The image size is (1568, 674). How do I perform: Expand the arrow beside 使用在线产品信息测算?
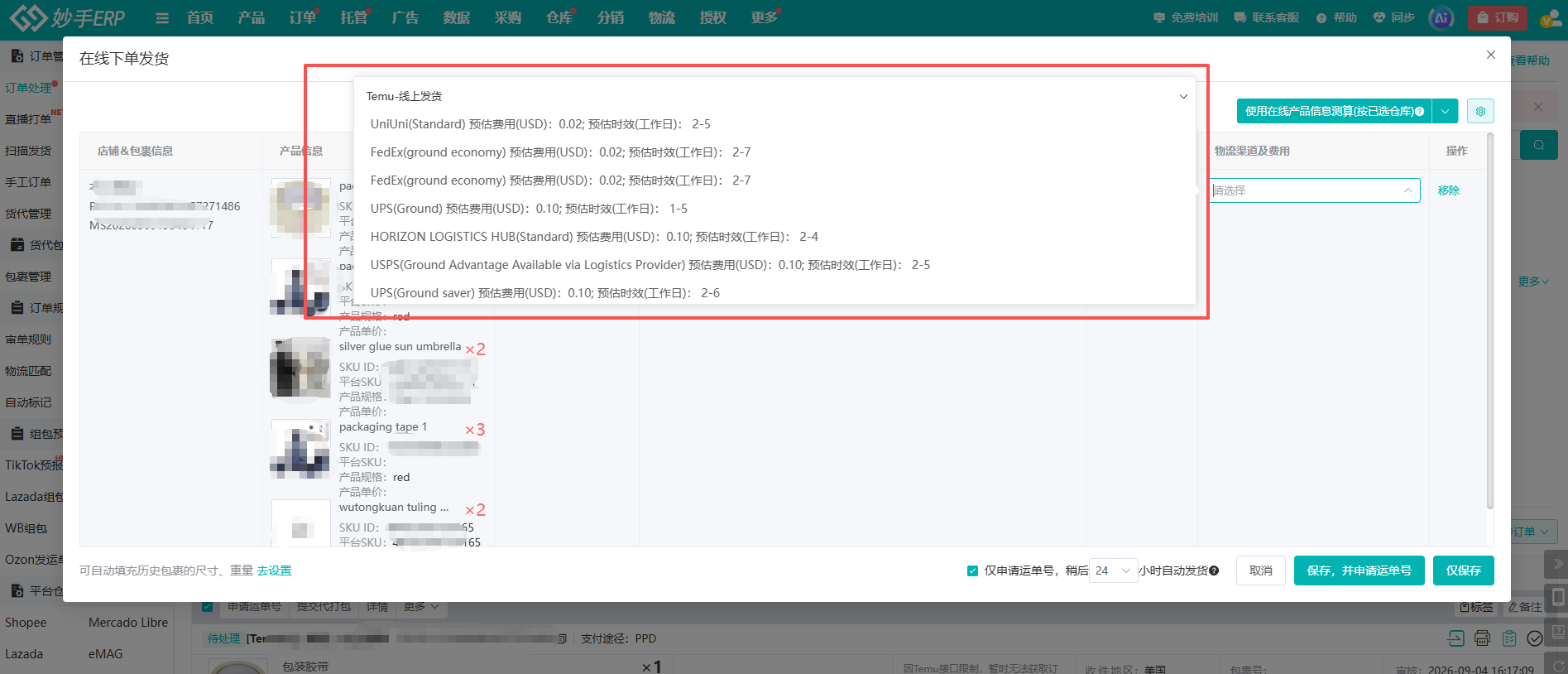click(x=1445, y=111)
